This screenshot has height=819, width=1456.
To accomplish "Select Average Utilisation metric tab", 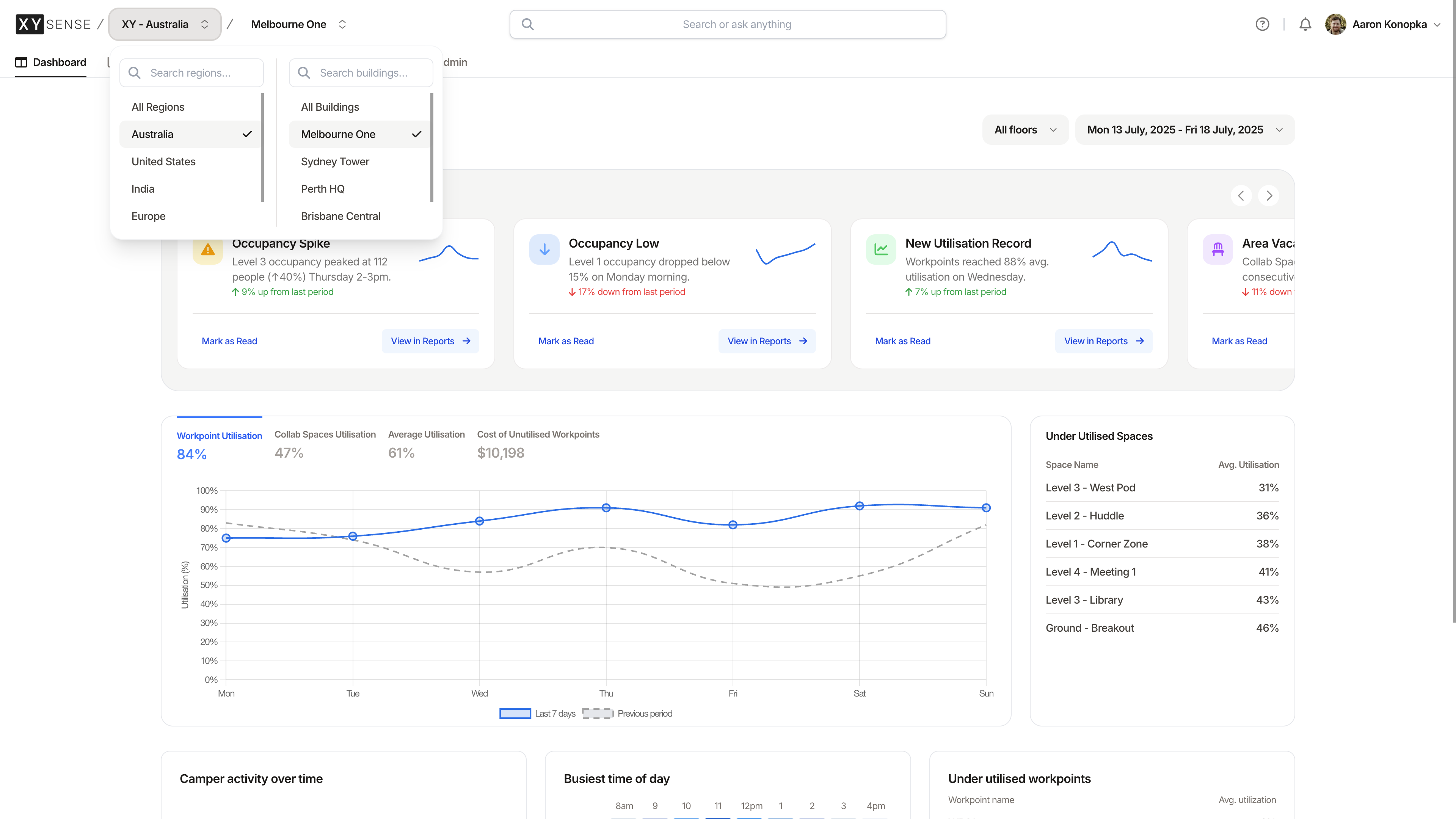I will coord(426,444).
